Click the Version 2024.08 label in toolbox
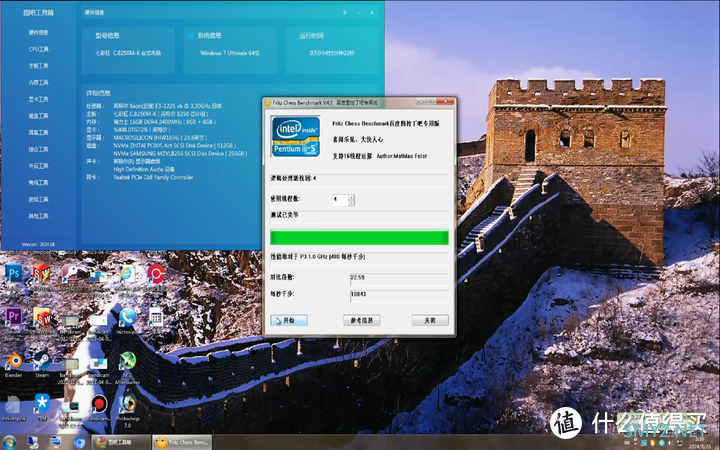The width and height of the screenshot is (720, 450). [x=39, y=244]
